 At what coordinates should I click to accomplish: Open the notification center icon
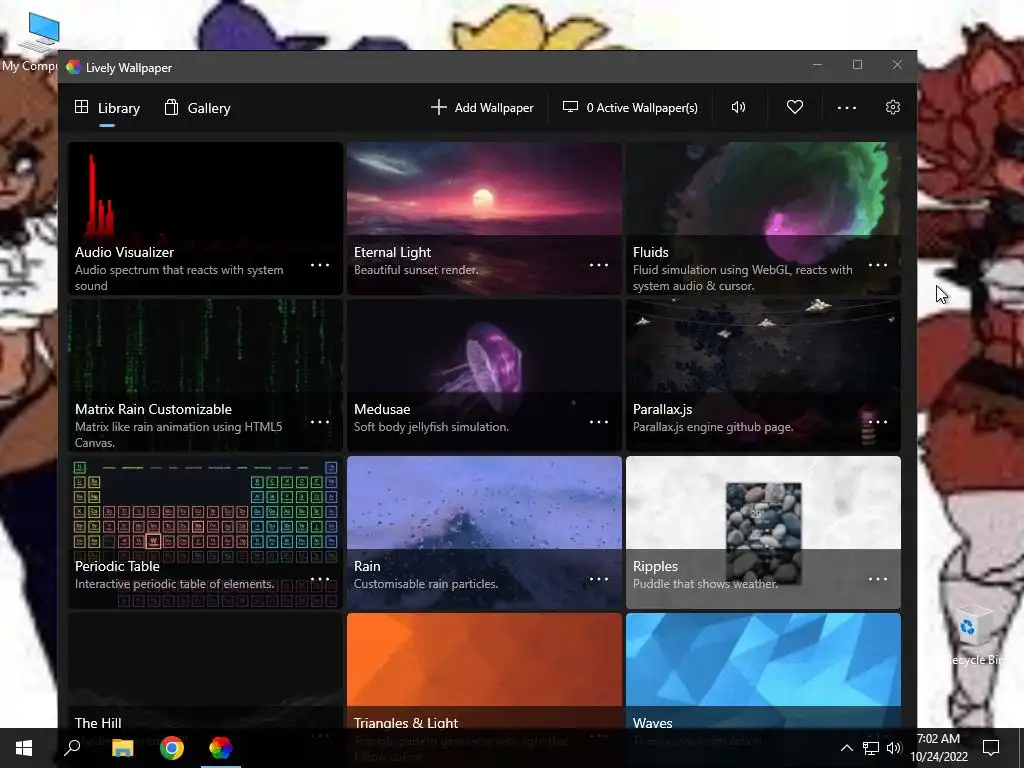pos(991,748)
